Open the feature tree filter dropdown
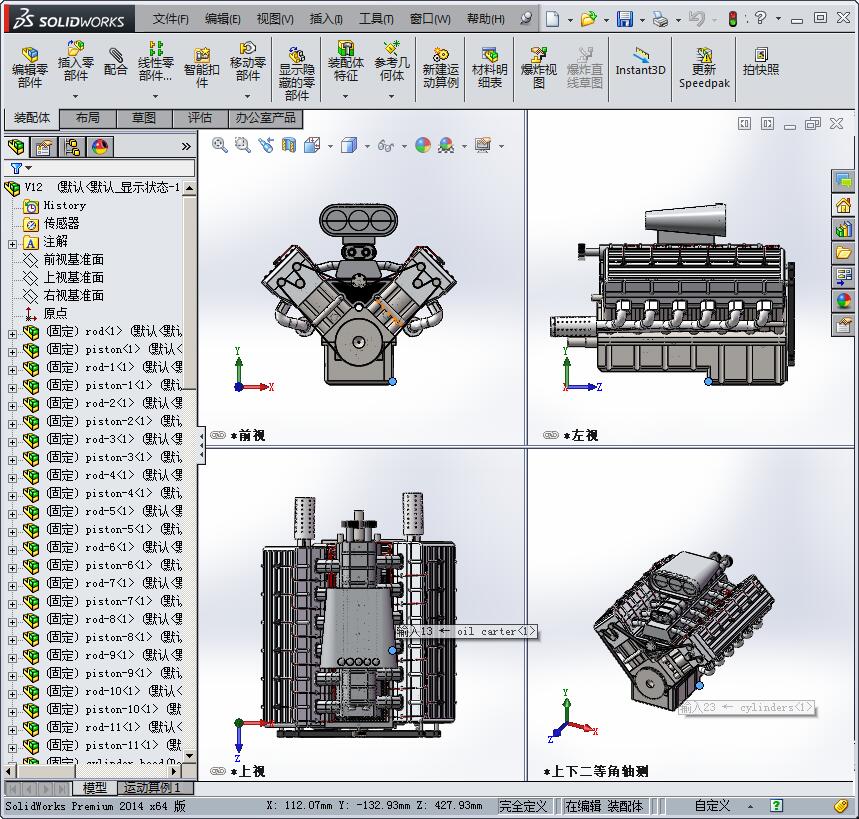The height and width of the screenshot is (819, 859). [x=20, y=168]
